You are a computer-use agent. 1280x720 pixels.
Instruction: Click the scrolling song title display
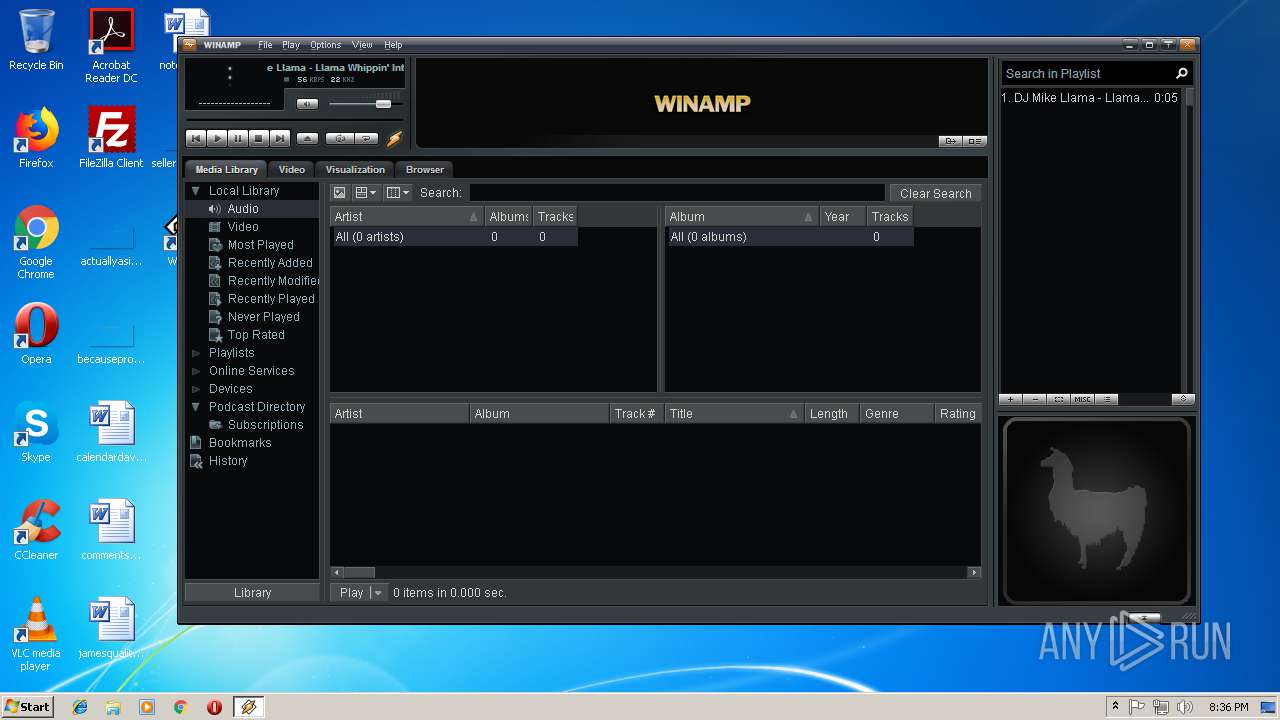tap(335, 68)
